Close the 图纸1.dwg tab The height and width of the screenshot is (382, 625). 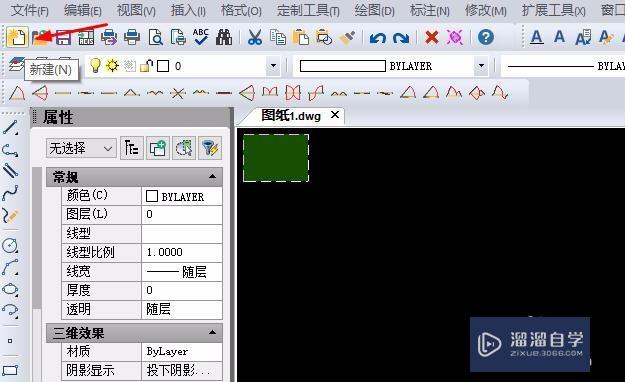335,115
